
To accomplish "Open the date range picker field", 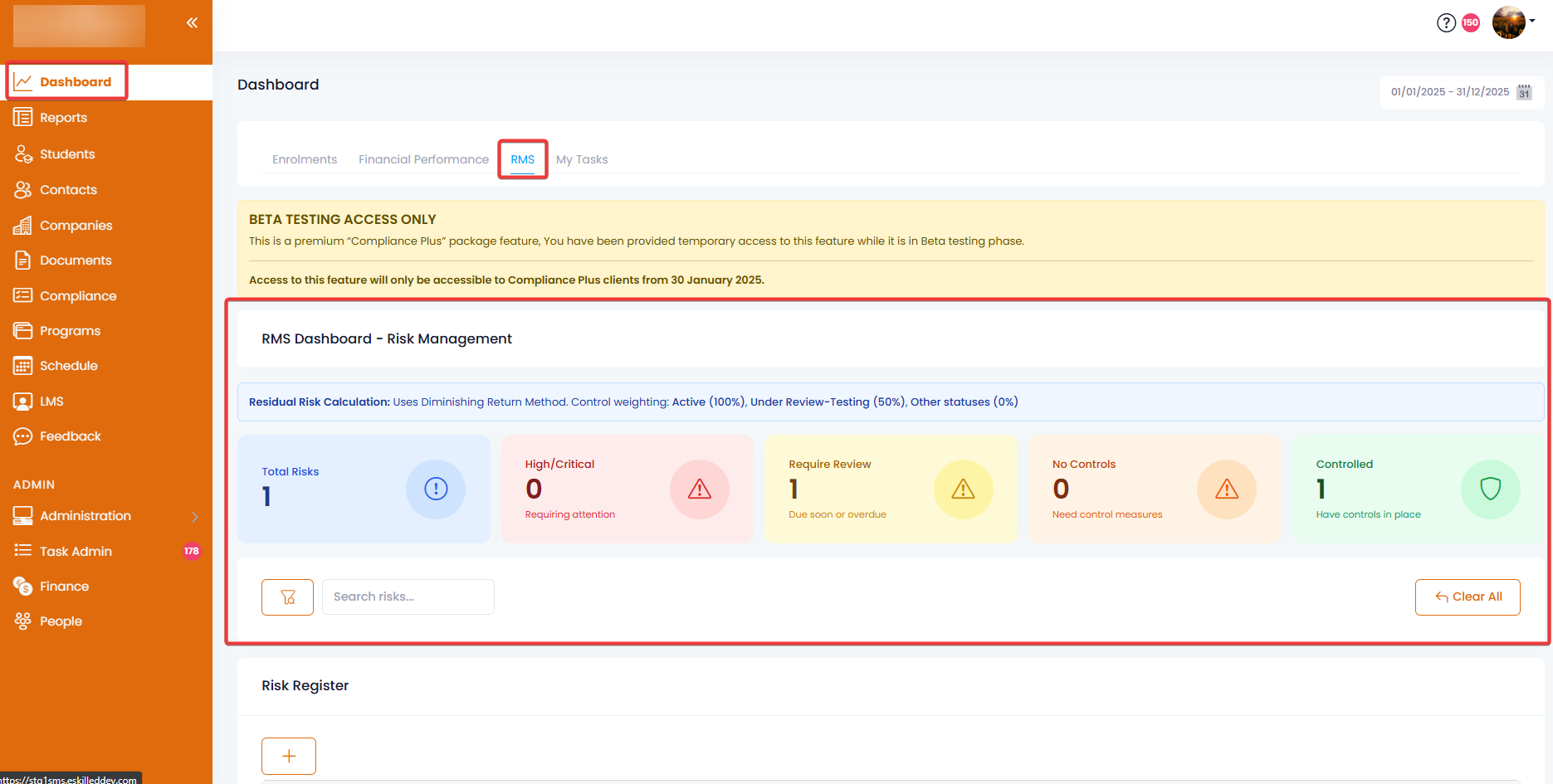I will point(1449,92).
